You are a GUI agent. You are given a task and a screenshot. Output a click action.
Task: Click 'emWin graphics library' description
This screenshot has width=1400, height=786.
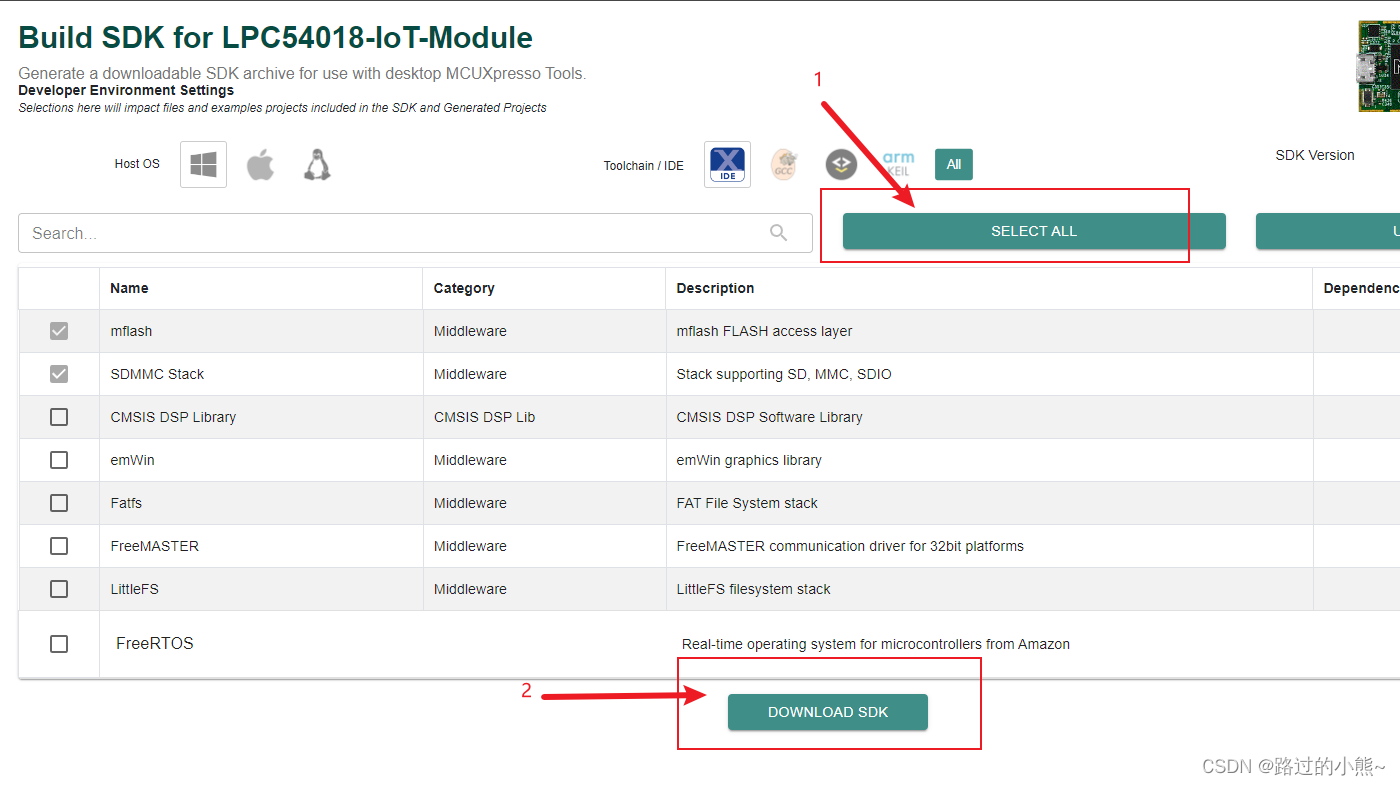[x=749, y=460]
